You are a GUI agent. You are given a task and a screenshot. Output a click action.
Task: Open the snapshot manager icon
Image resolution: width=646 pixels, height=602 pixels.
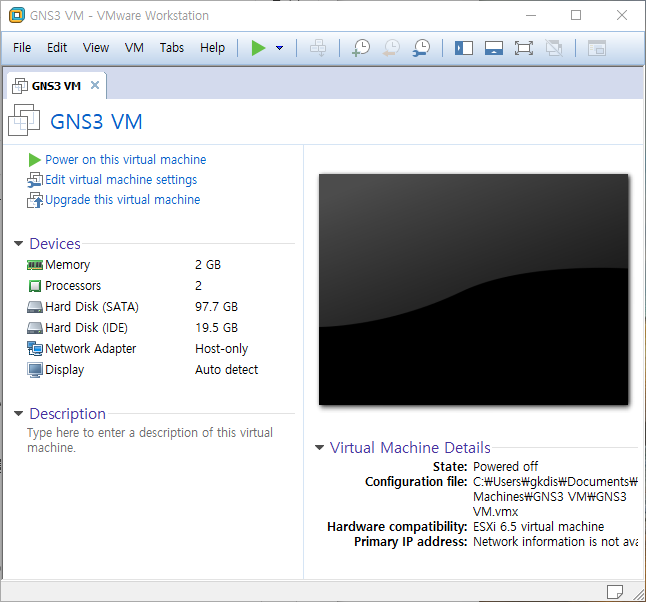point(421,48)
